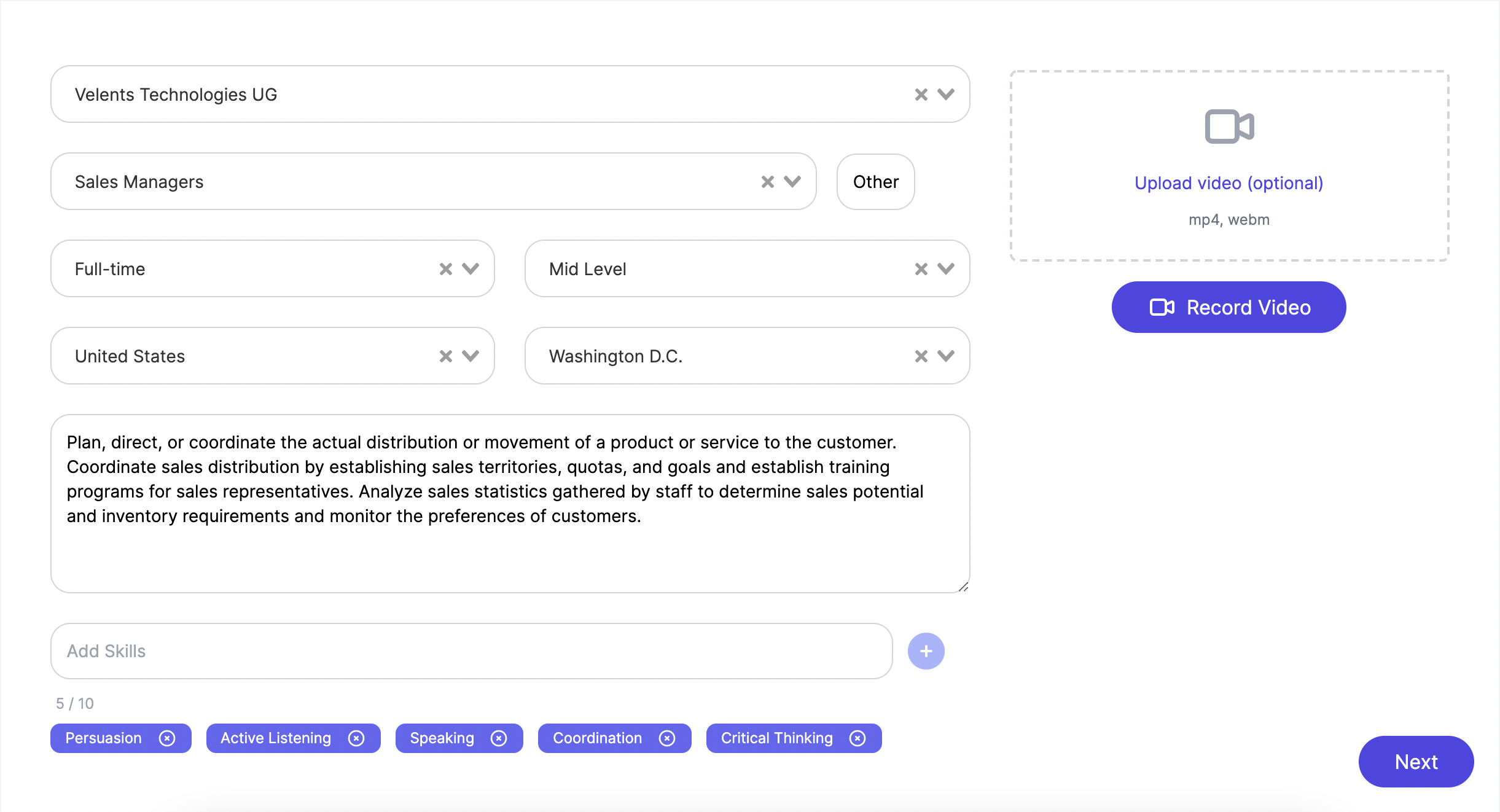Screen dimensions: 1500x812
Task: Clear the Mid Level selection
Action: (921, 269)
